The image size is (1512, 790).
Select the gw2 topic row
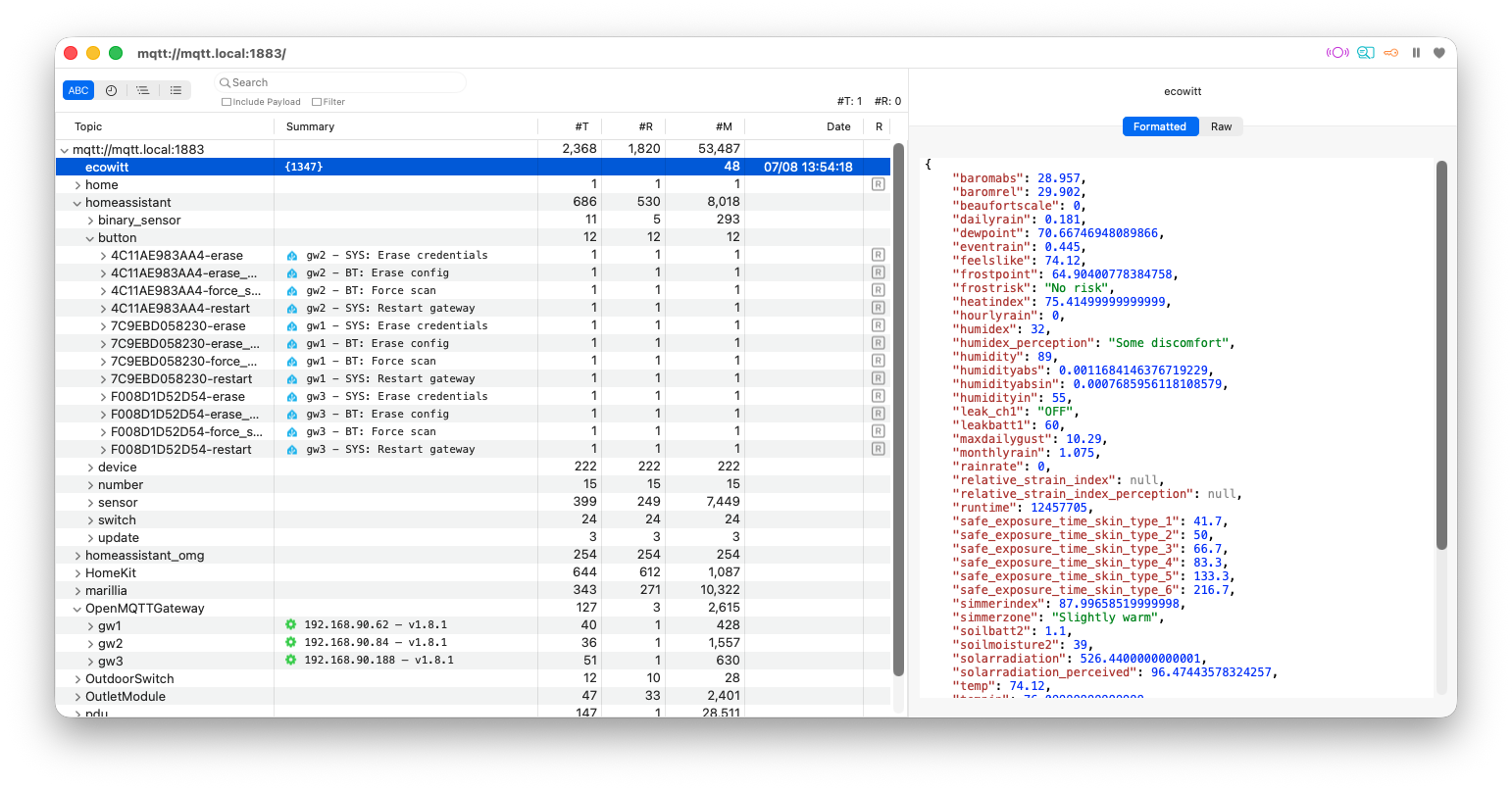tap(473, 644)
